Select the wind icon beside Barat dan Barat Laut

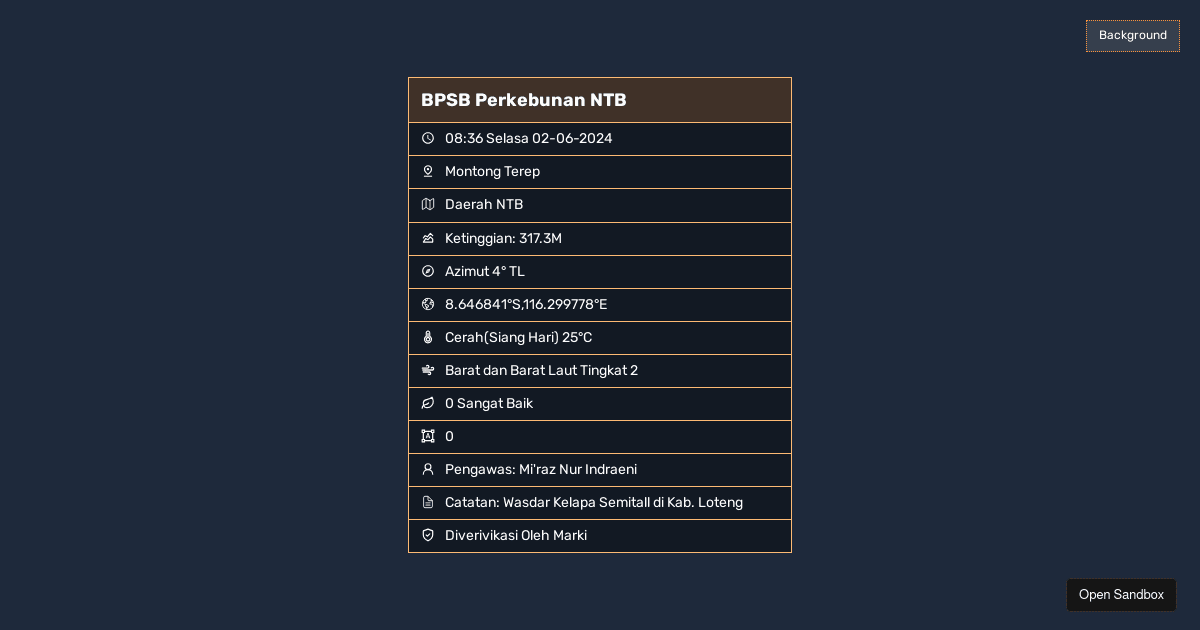click(428, 370)
